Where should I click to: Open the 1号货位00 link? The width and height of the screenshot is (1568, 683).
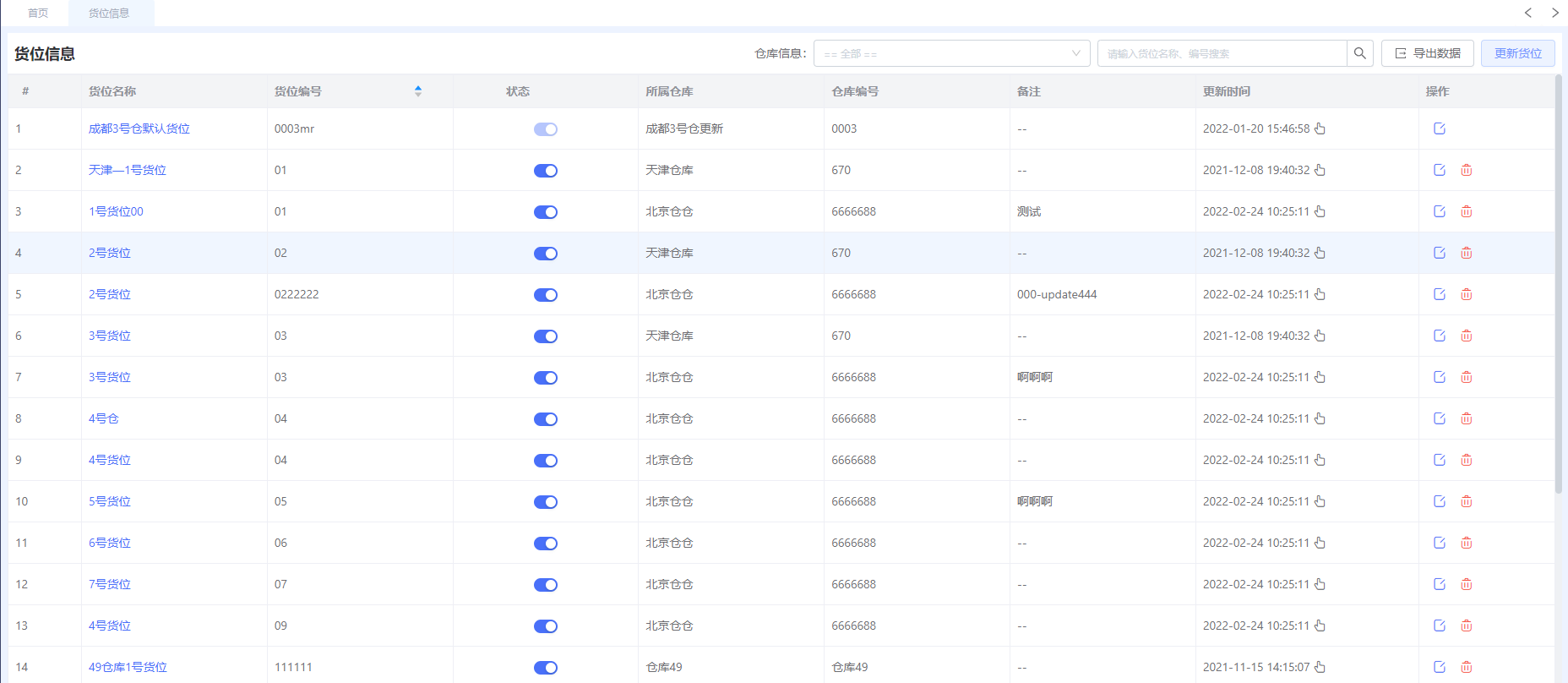[116, 211]
